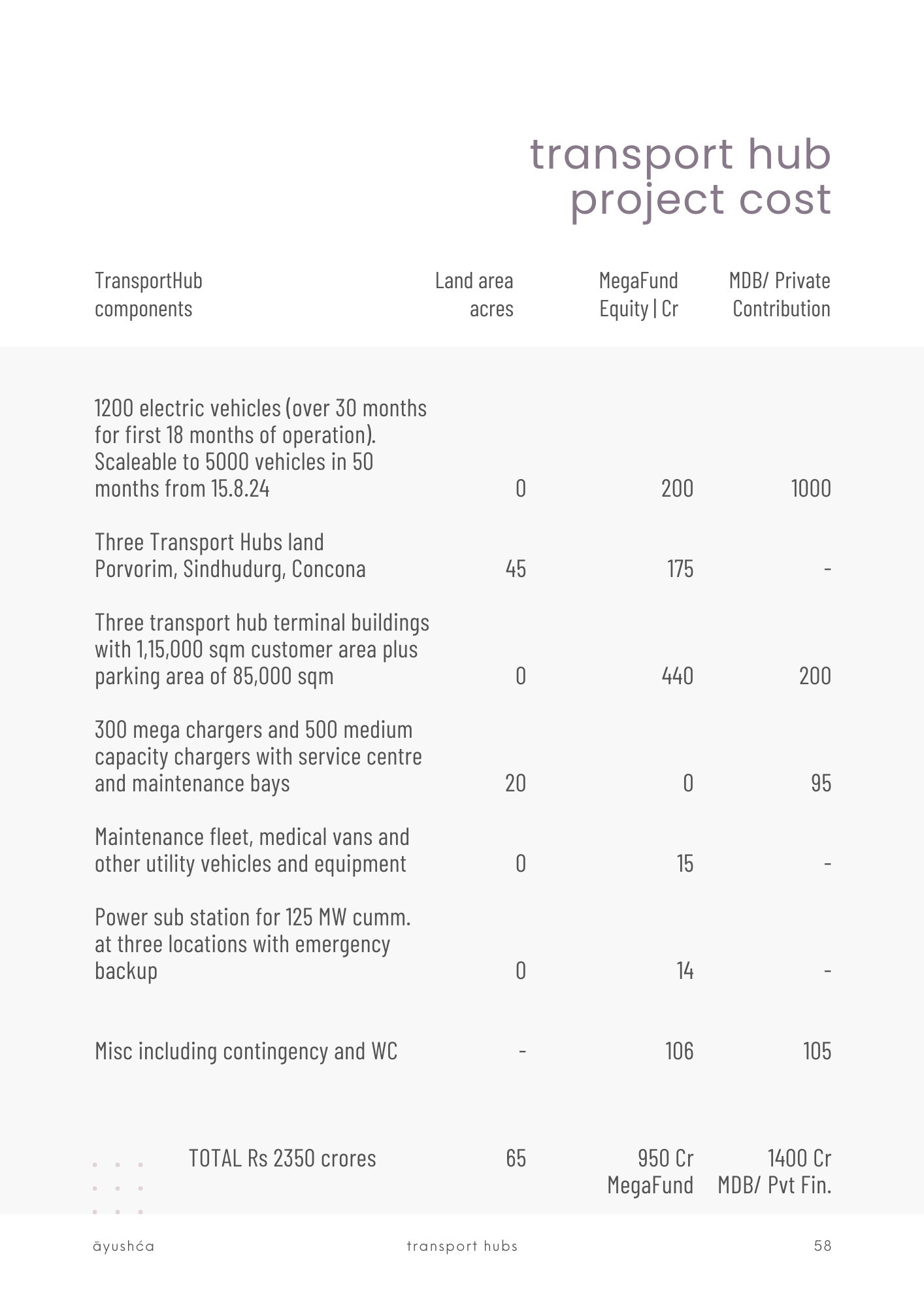Click the 440 equity value
The image size is (924, 1307).
click(x=677, y=676)
